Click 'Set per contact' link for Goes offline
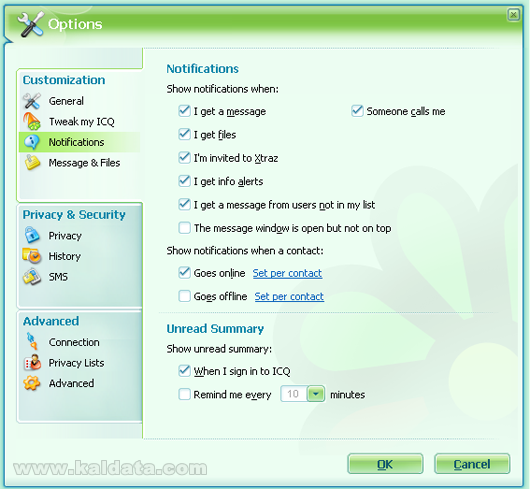 pyautogui.click(x=289, y=296)
